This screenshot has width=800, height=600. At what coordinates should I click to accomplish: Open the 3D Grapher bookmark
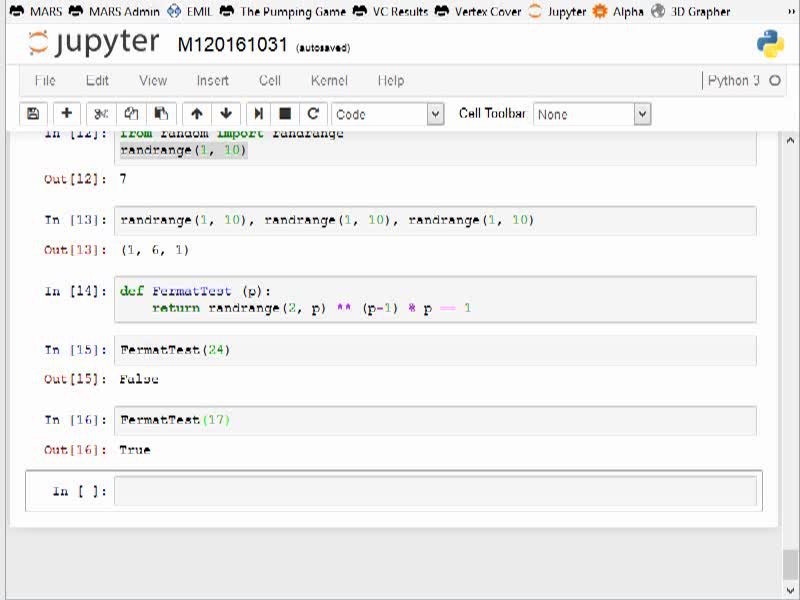pos(691,11)
